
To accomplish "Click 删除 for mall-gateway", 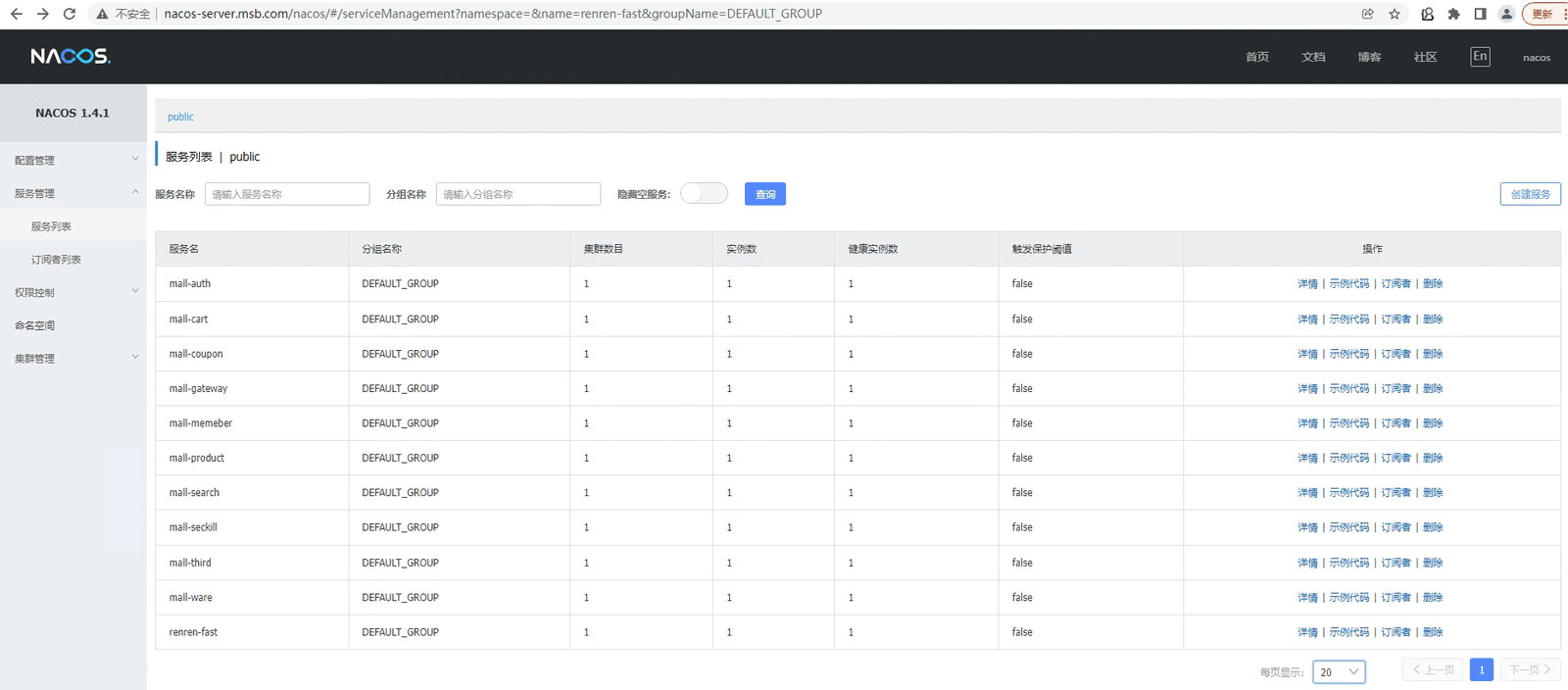I will point(1433,388).
